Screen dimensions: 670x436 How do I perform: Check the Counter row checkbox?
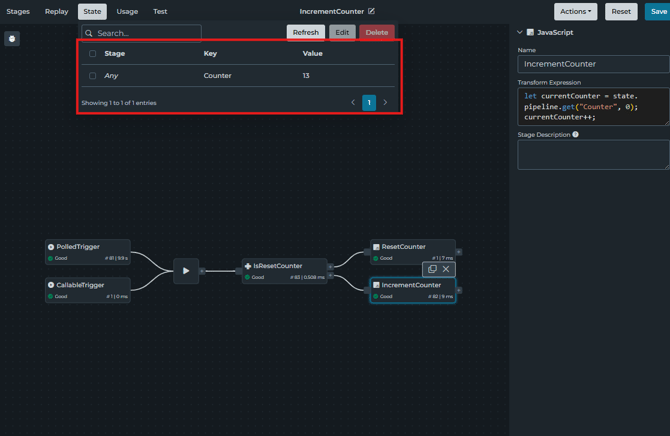pos(92,76)
